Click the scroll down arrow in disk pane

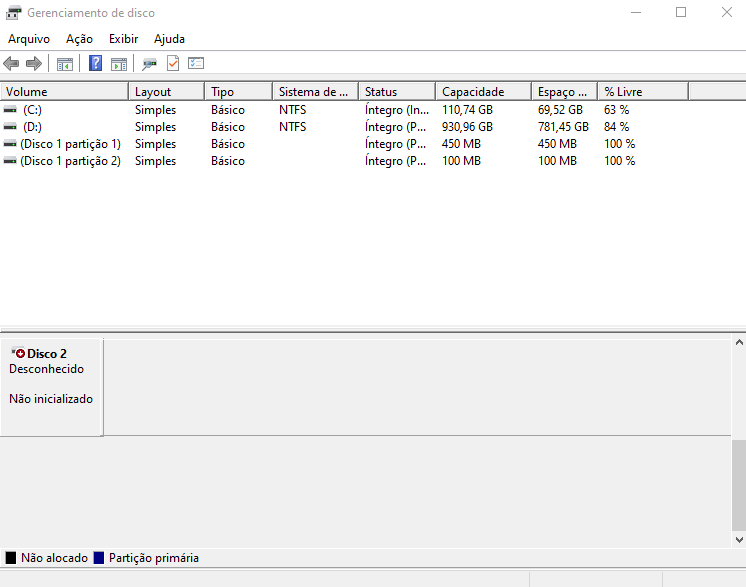pyautogui.click(x=739, y=539)
